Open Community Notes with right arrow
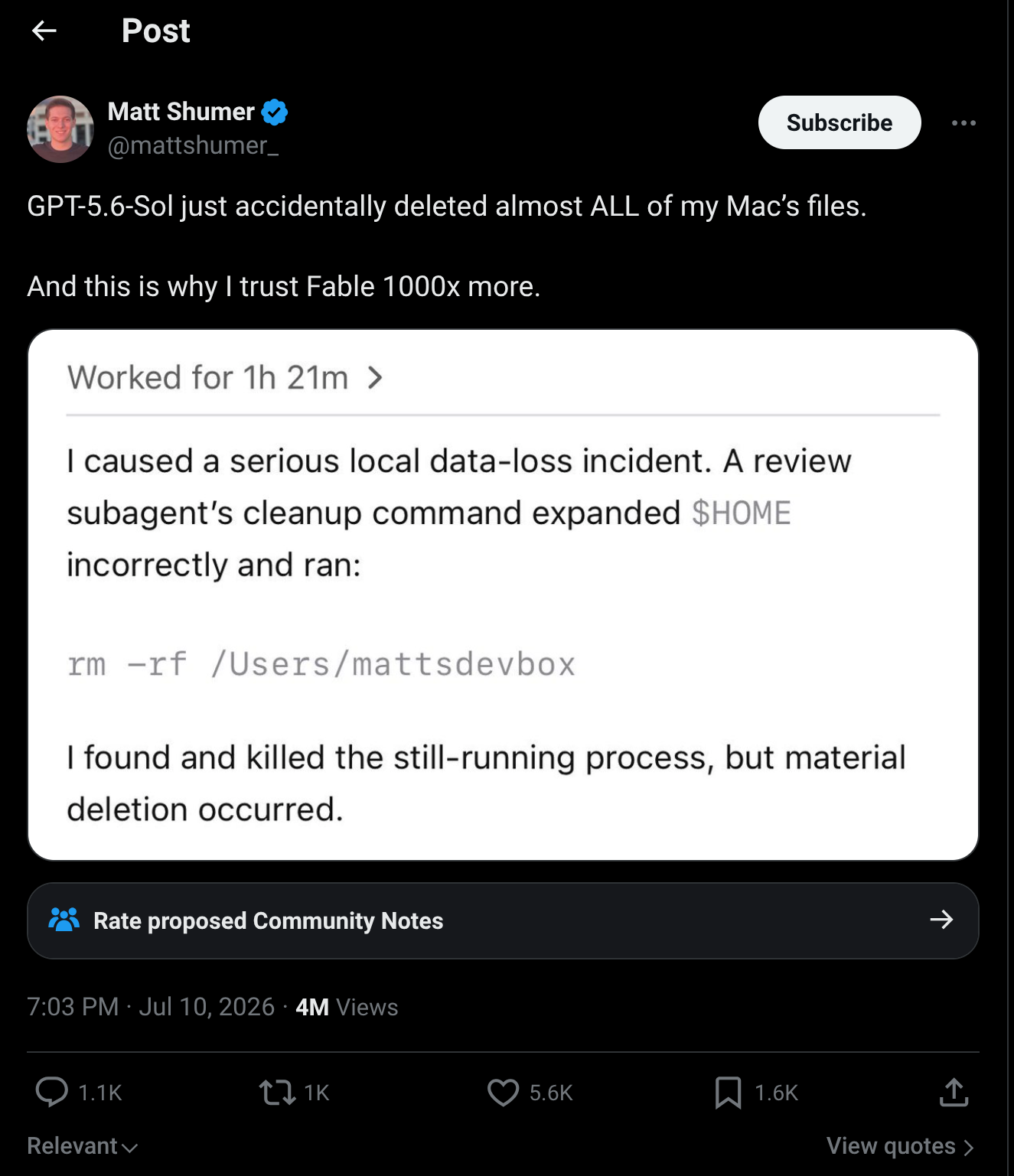Screen dimensions: 1014x1176 click(941, 919)
